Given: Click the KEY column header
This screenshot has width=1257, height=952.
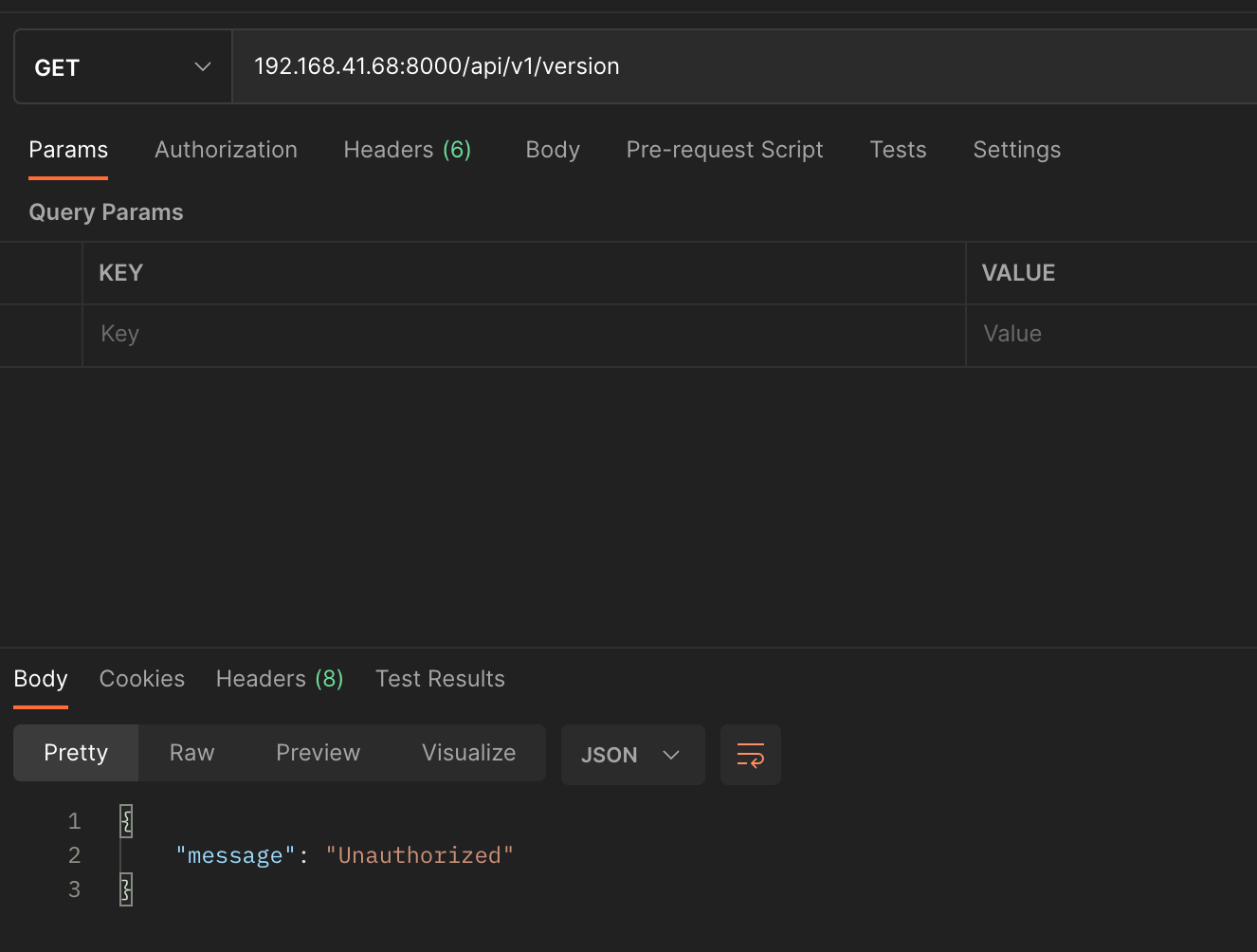Looking at the screenshot, I should (x=121, y=273).
